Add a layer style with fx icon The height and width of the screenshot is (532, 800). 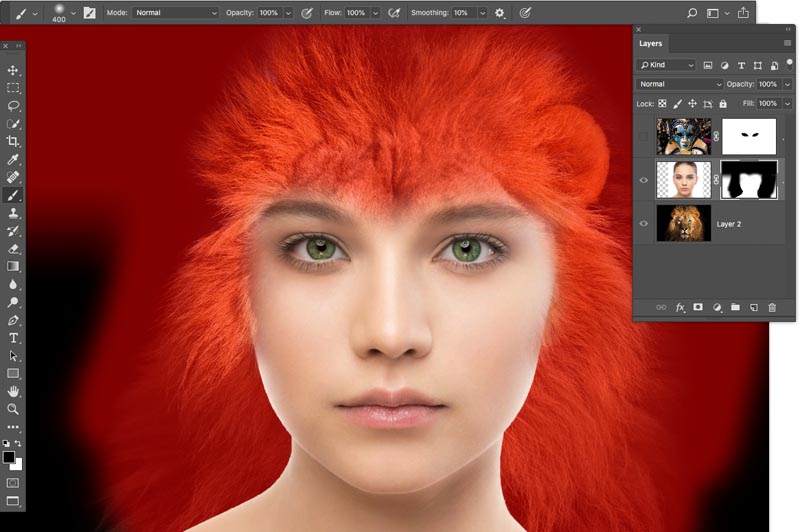tap(680, 307)
